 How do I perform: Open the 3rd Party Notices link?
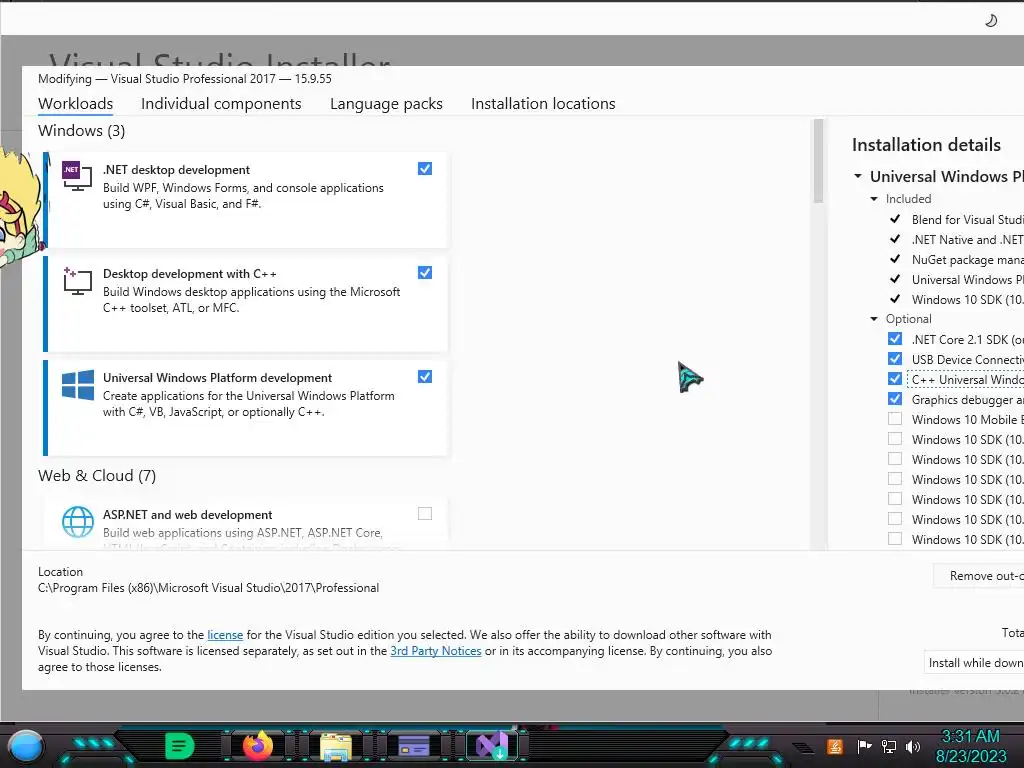point(436,651)
